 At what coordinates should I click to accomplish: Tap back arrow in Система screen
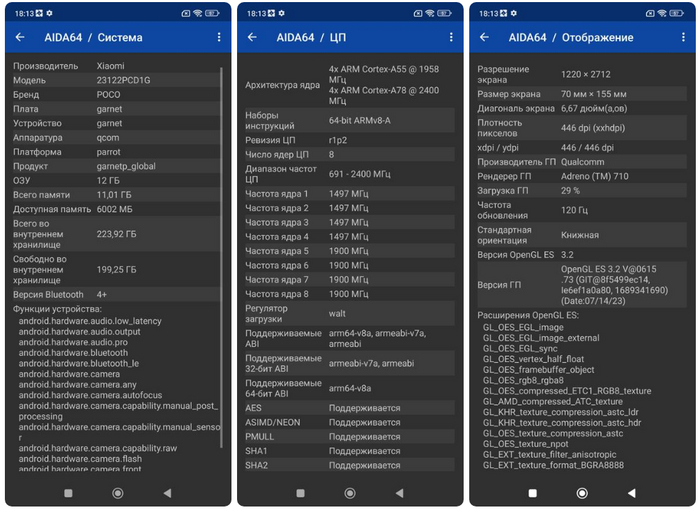point(20,37)
